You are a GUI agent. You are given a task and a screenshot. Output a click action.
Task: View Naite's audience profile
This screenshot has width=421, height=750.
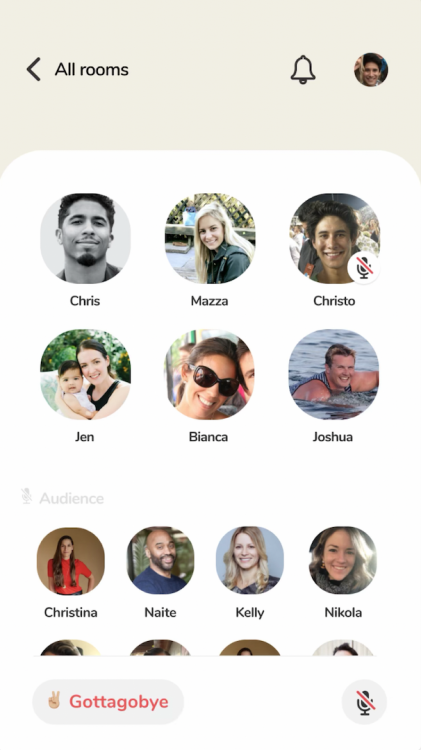pos(161,561)
